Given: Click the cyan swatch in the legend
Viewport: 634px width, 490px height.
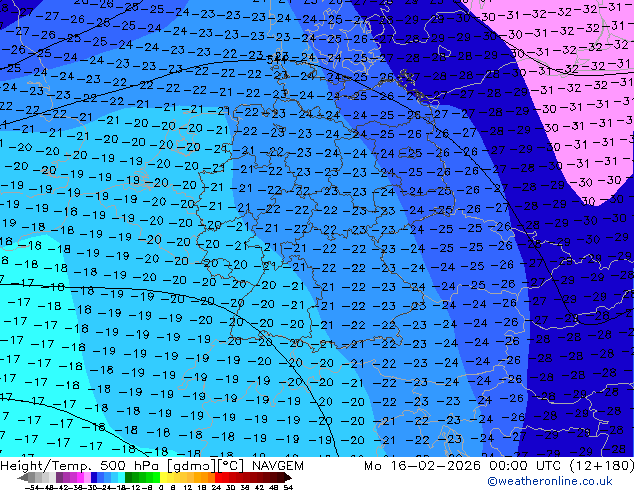Looking at the screenshot, I should tap(121, 478).
